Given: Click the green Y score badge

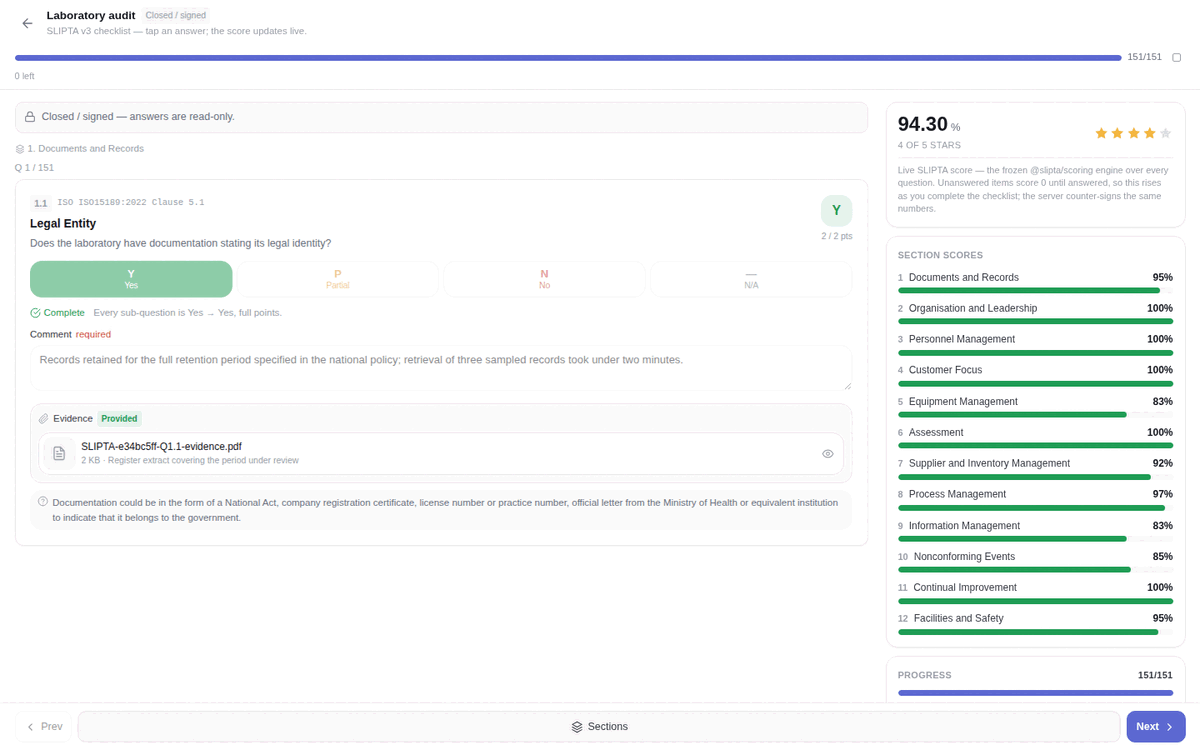Looking at the screenshot, I should click(x=836, y=210).
